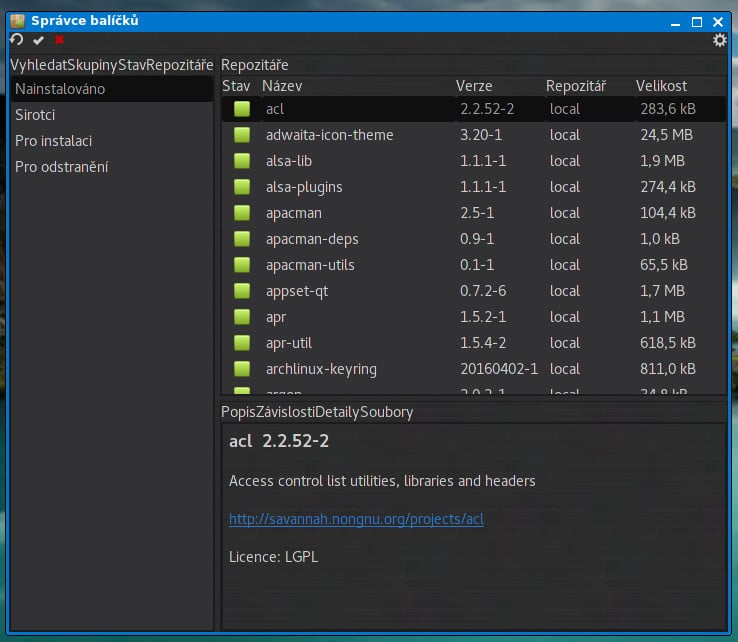This screenshot has height=642, width=738.
Task: Open the Soubory tab
Action: click(x=386, y=412)
